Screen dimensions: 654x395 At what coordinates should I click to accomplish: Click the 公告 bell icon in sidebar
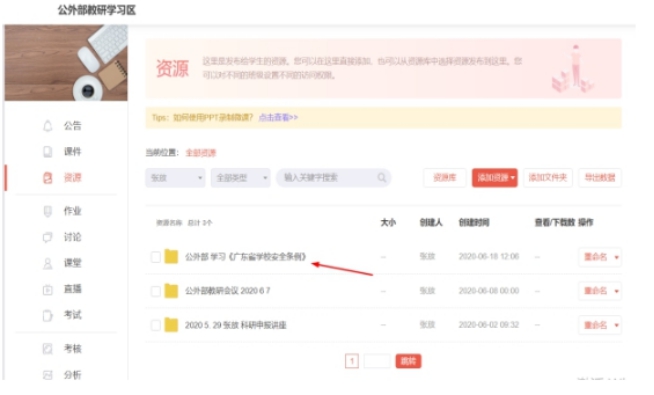coord(48,126)
